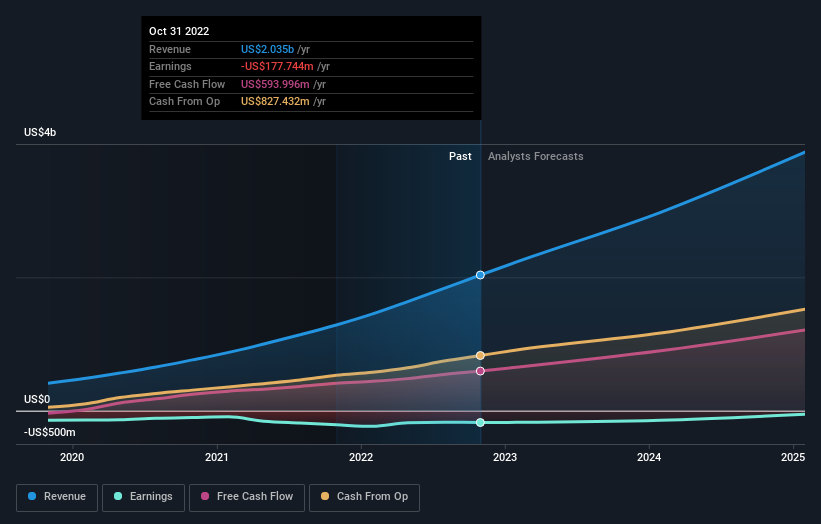821x524 pixels.
Task: Click the 2021 x-axis label
Action: pyautogui.click(x=216, y=457)
